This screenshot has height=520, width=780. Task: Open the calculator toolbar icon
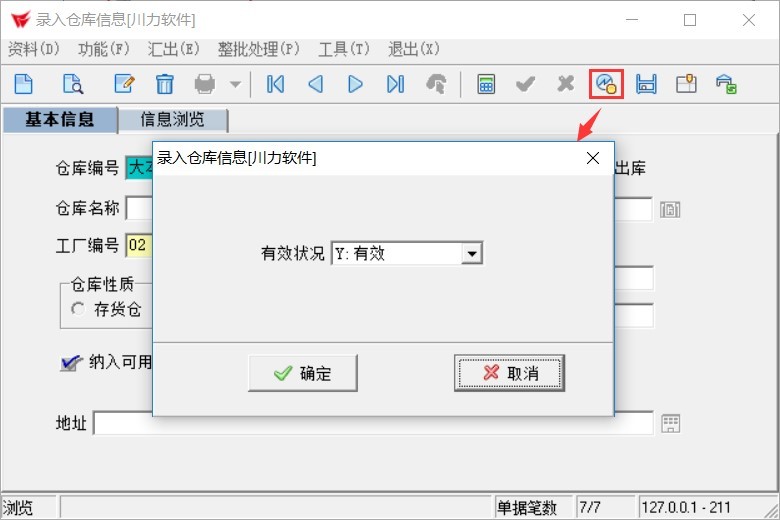click(486, 84)
